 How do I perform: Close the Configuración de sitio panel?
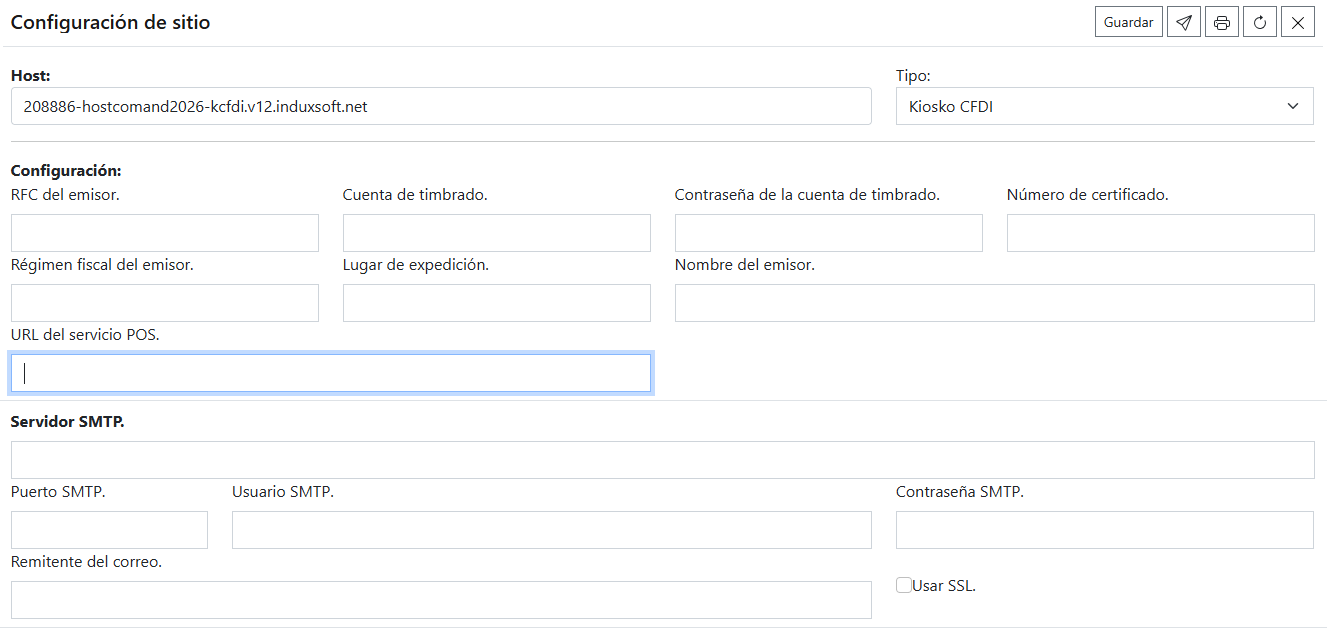coord(1298,22)
